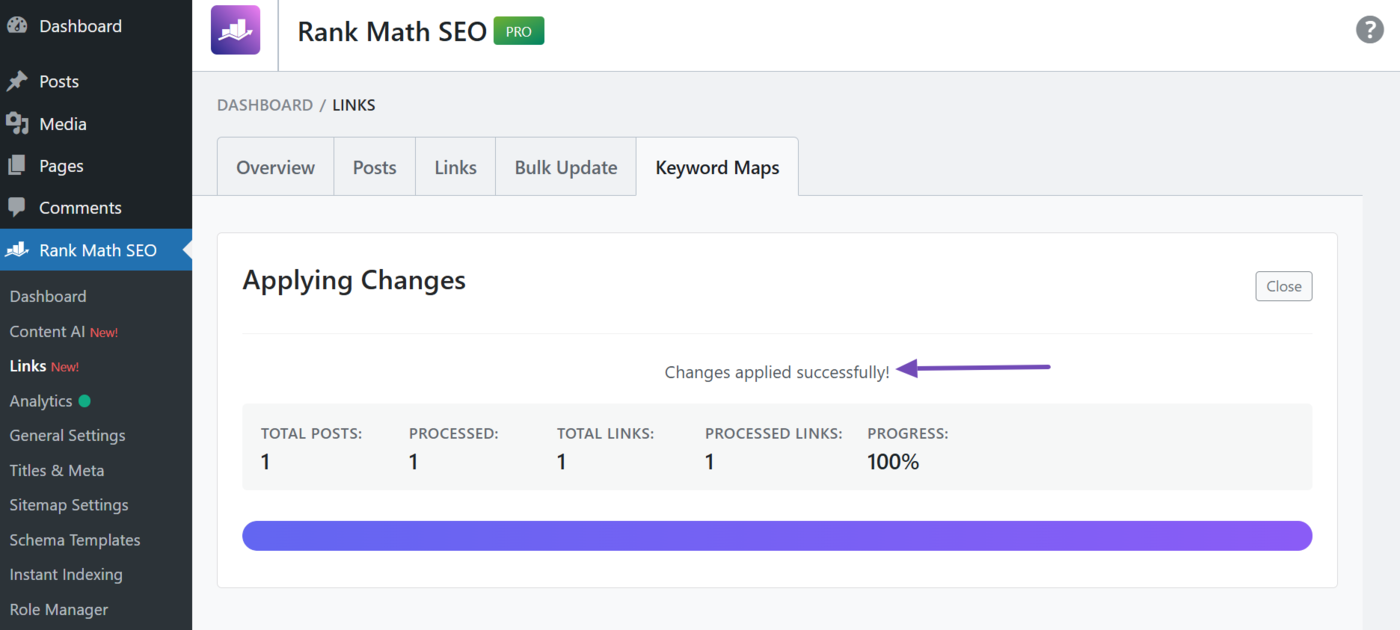Open the Media library icon

click(x=17, y=123)
